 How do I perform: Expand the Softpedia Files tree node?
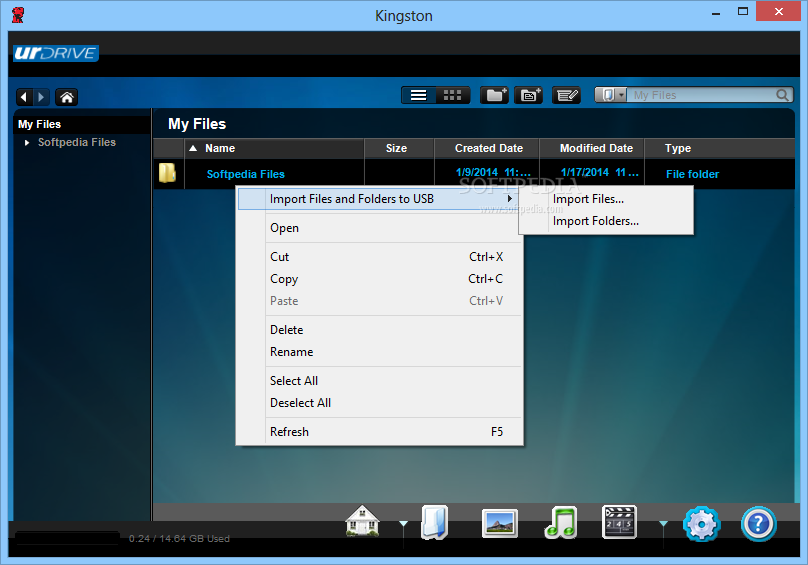coord(27,142)
